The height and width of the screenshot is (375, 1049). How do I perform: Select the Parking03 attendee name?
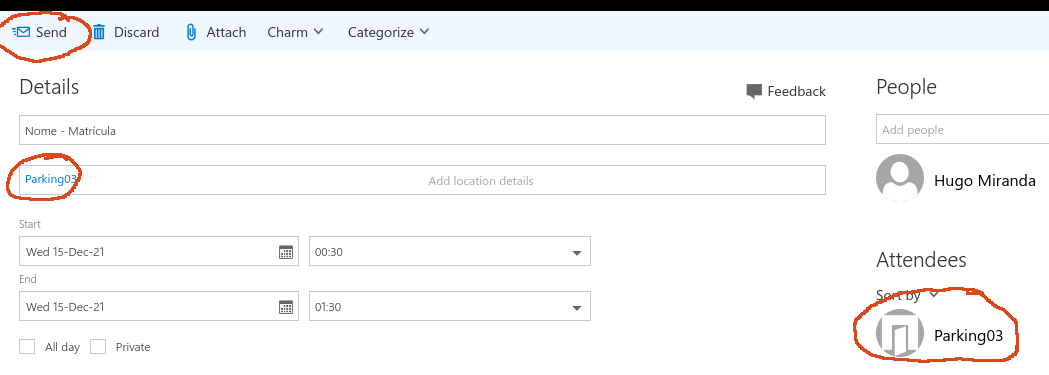[968, 336]
